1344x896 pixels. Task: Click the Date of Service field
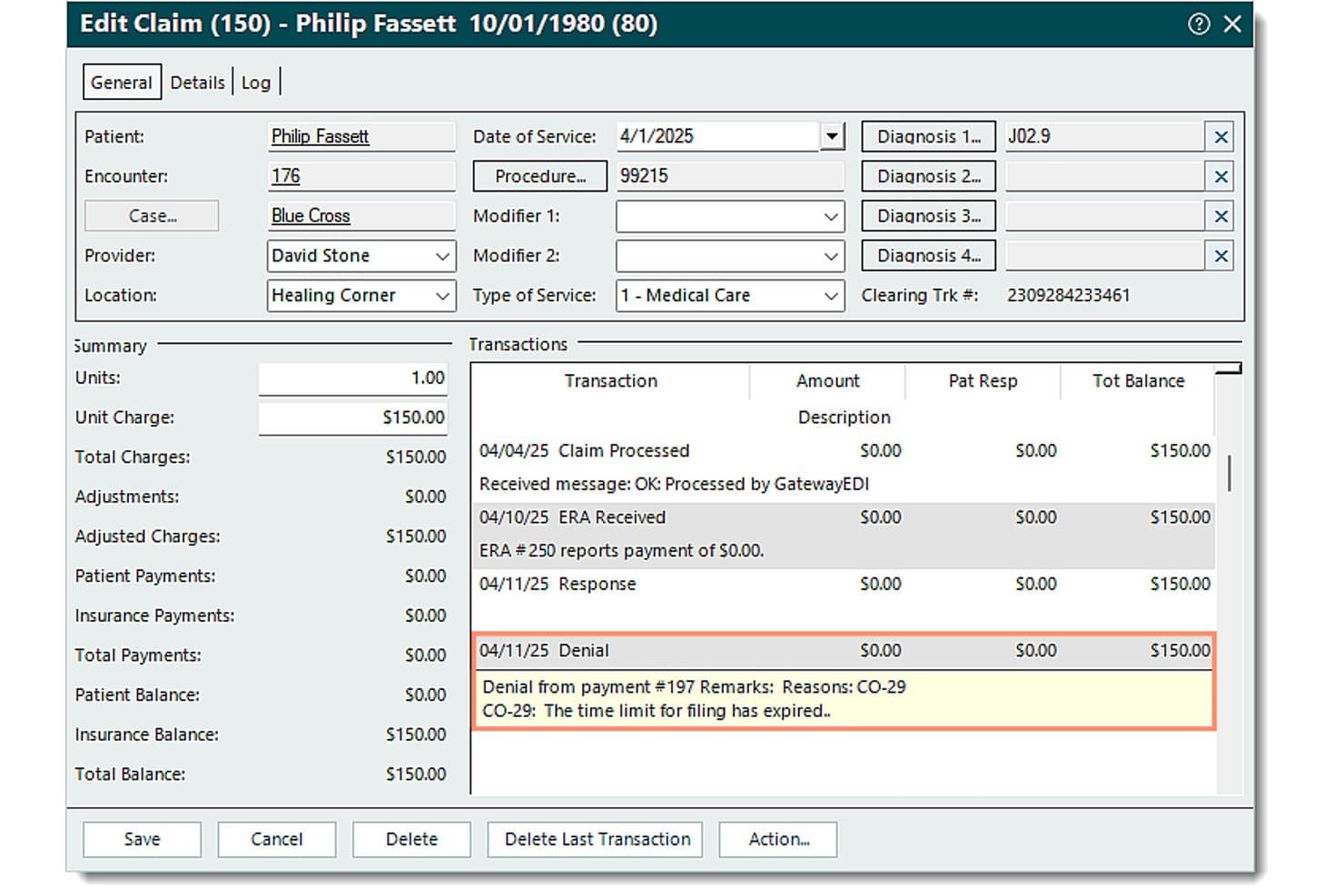(x=717, y=137)
